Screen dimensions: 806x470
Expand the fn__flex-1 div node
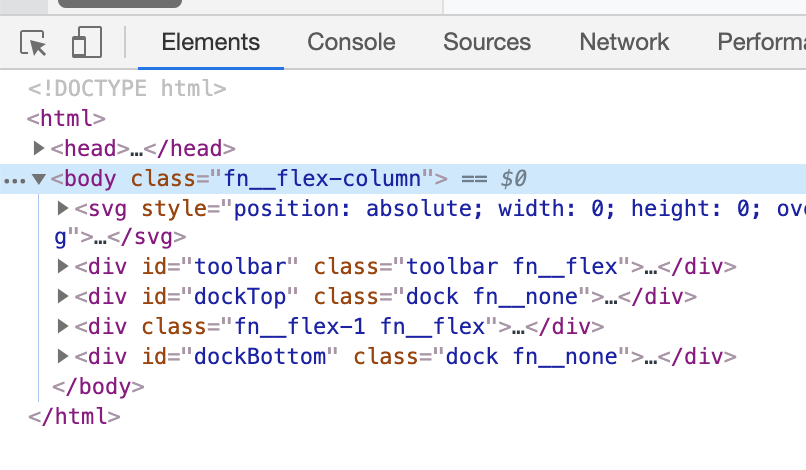click(x=64, y=326)
